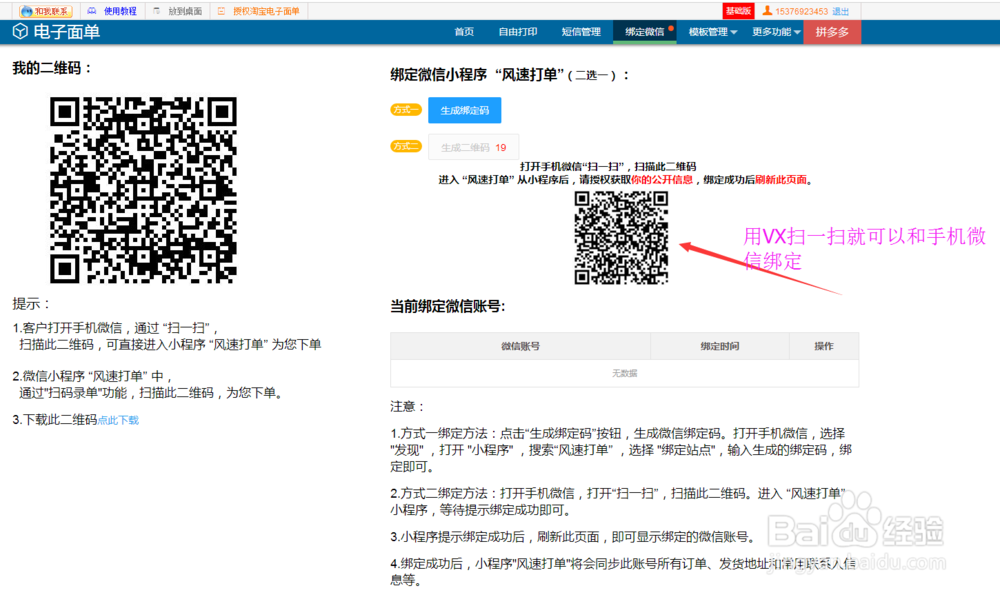This screenshot has width=1000, height=597.
Task: Click the 当前绑定微信账号 heading
Action: (448, 306)
